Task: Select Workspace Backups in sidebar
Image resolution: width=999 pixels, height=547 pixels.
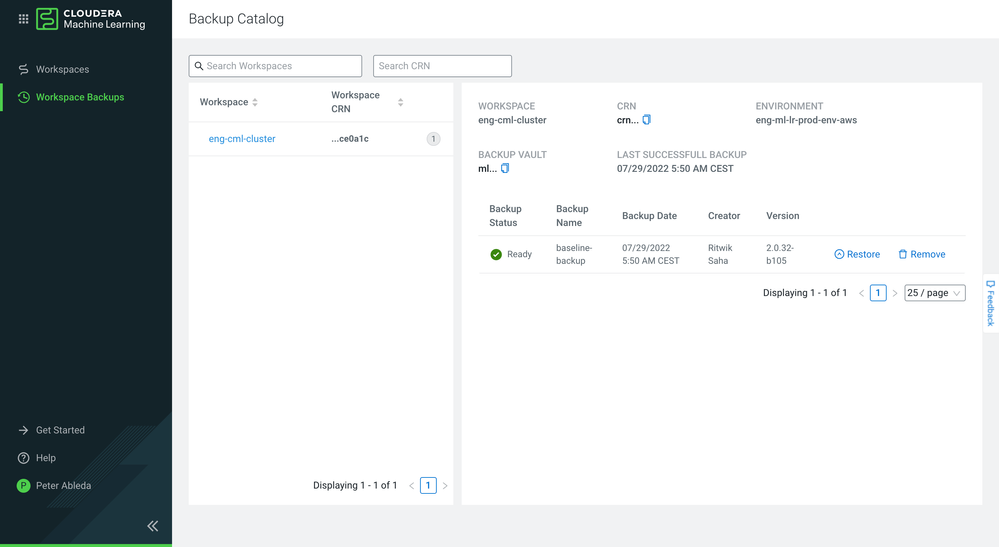Action: [80, 97]
